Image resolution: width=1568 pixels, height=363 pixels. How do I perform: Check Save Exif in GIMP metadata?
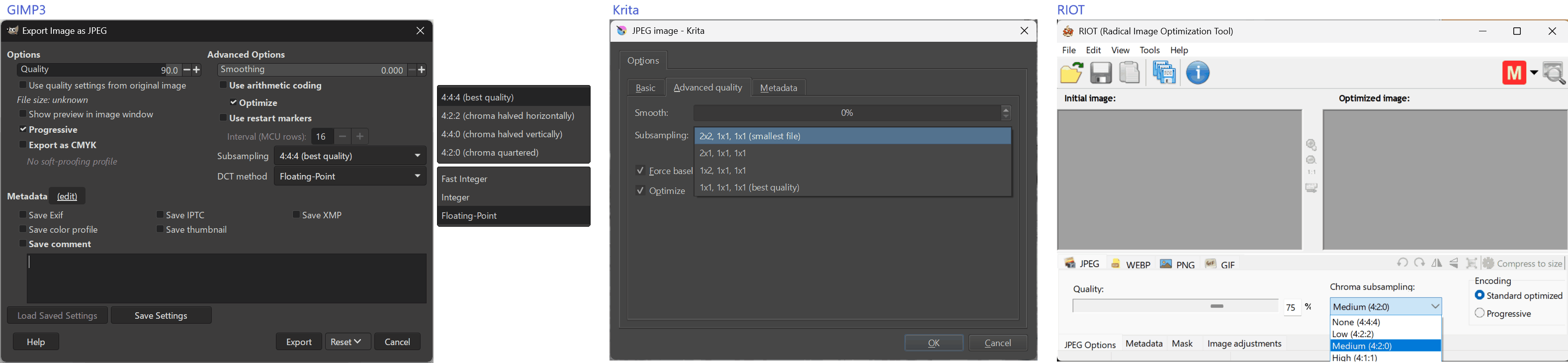tap(22, 214)
